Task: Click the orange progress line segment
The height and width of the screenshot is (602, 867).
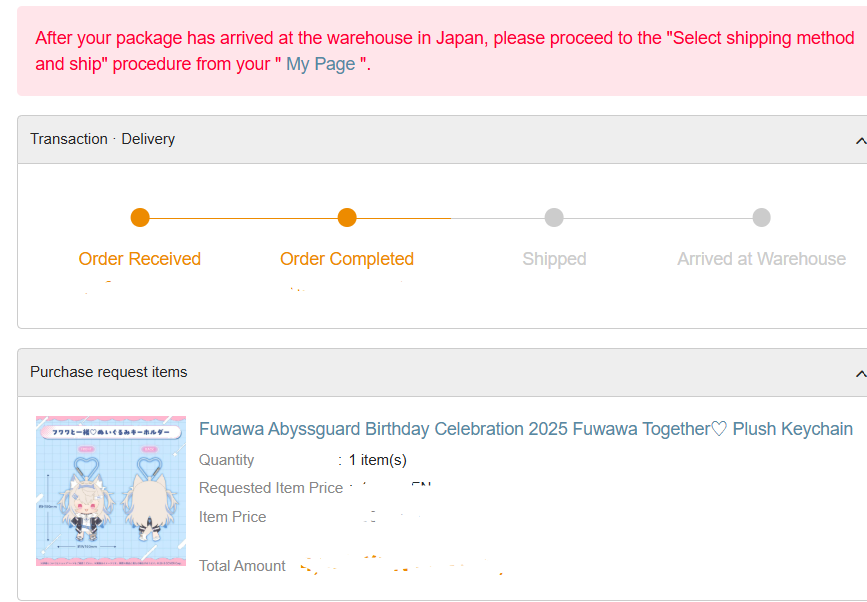Action: [x=243, y=218]
